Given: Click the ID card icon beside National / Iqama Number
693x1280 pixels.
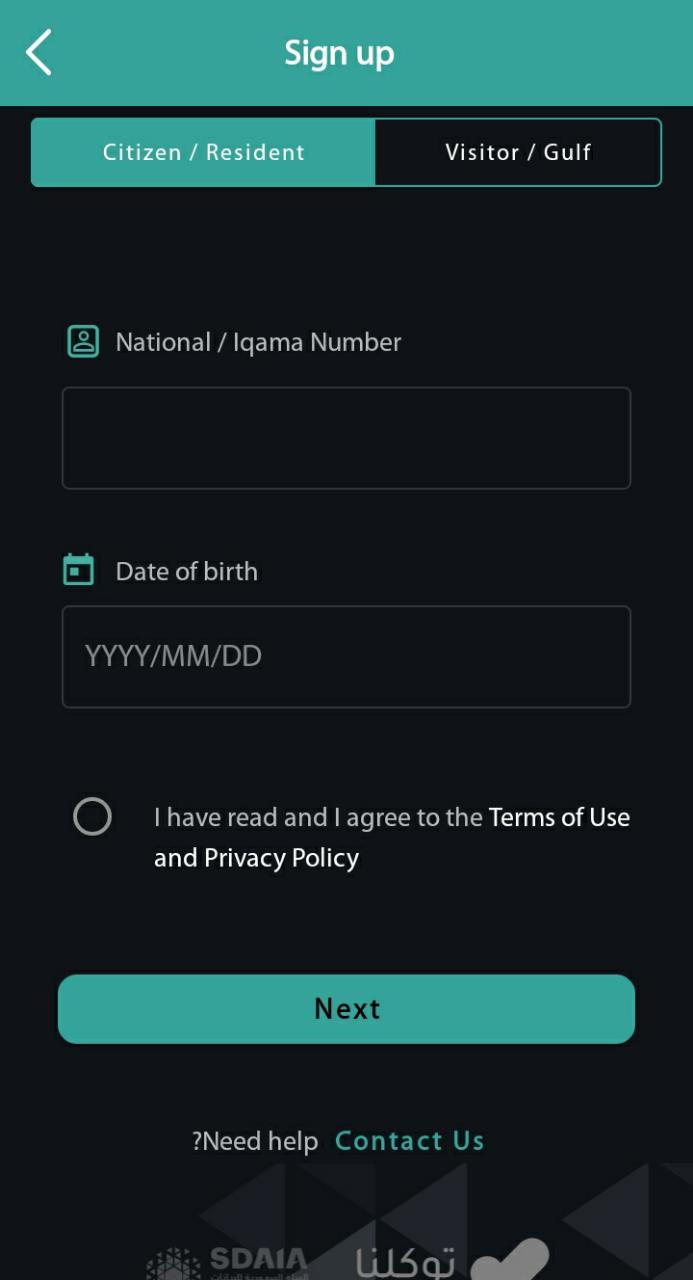Looking at the screenshot, I should click(x=83, y=341).
